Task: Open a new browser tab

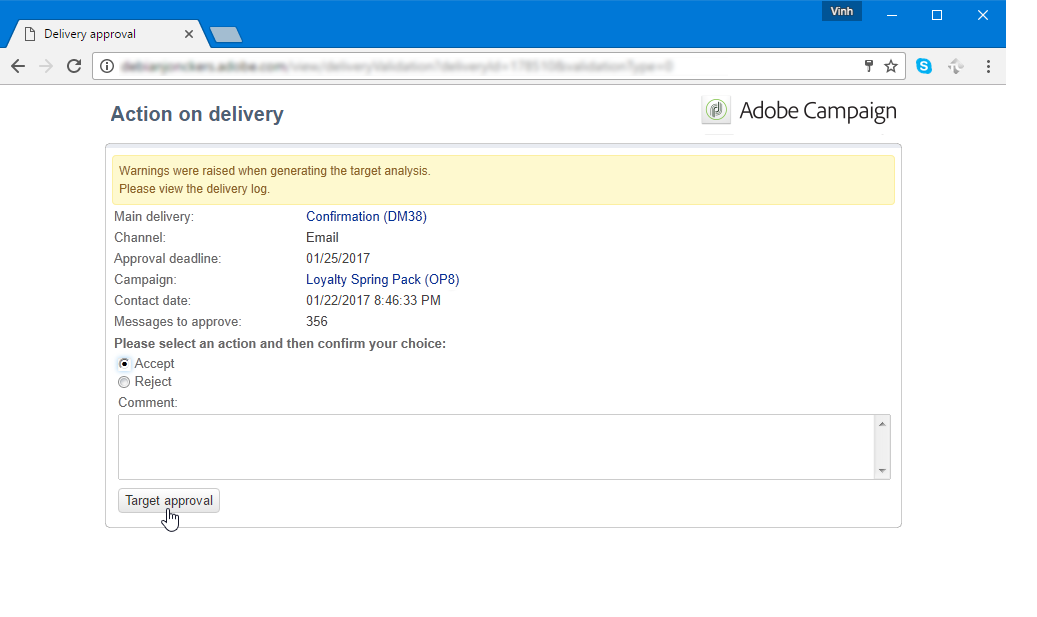Action: coord(226,35)
